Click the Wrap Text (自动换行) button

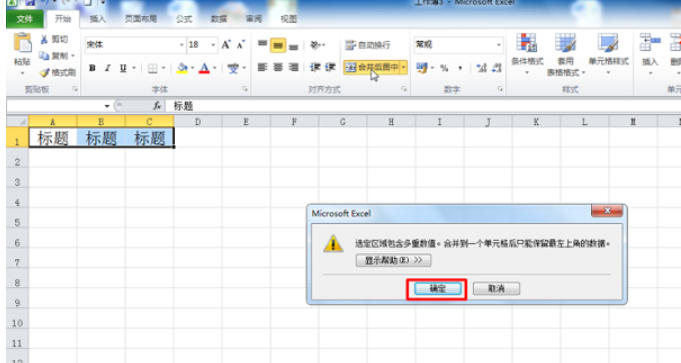(368, 45)
